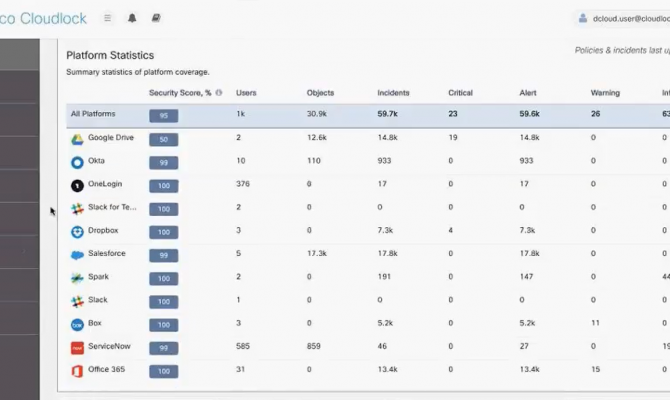The width and height of the screenshot is (670, 400).
Task: Sort by Objects column header
Action: [x=320, y=93]
